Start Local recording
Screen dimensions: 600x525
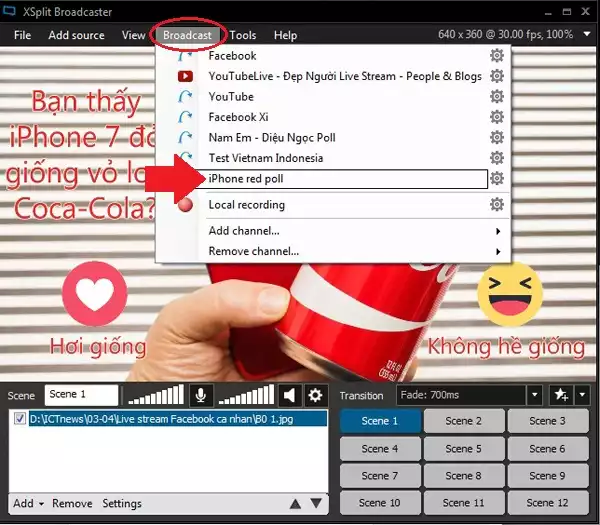tap(246, 205)
